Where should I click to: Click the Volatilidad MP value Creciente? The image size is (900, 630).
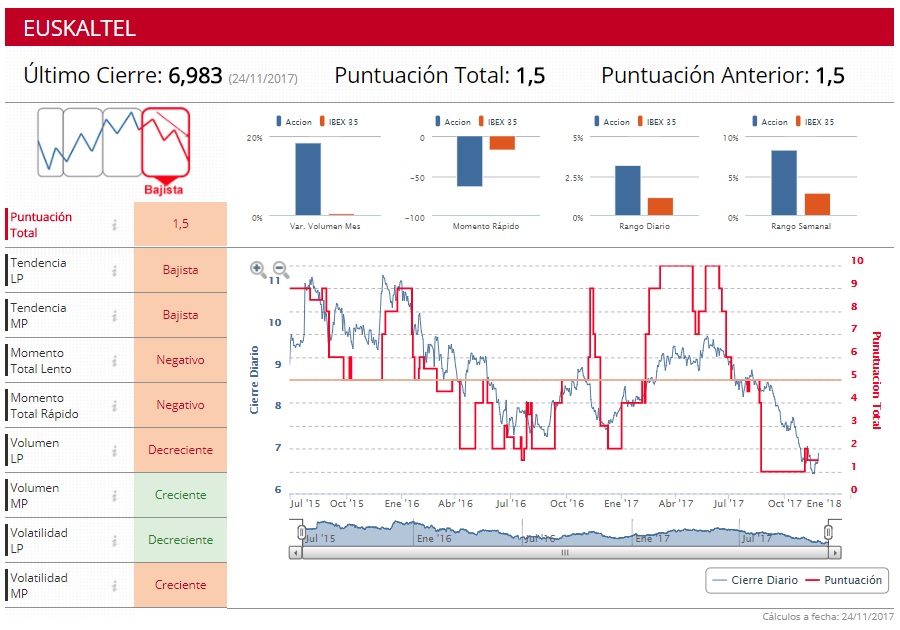coord(180,585)
